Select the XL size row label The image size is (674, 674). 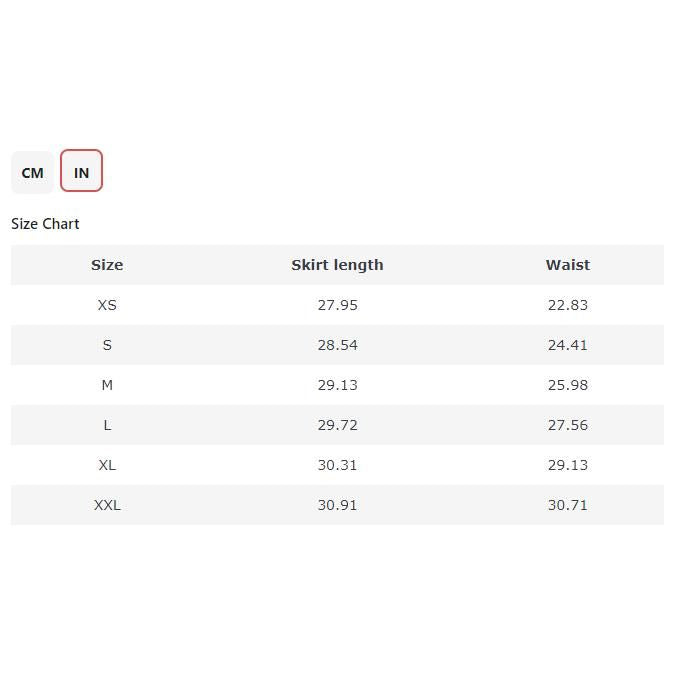click(x=107, y=465)
